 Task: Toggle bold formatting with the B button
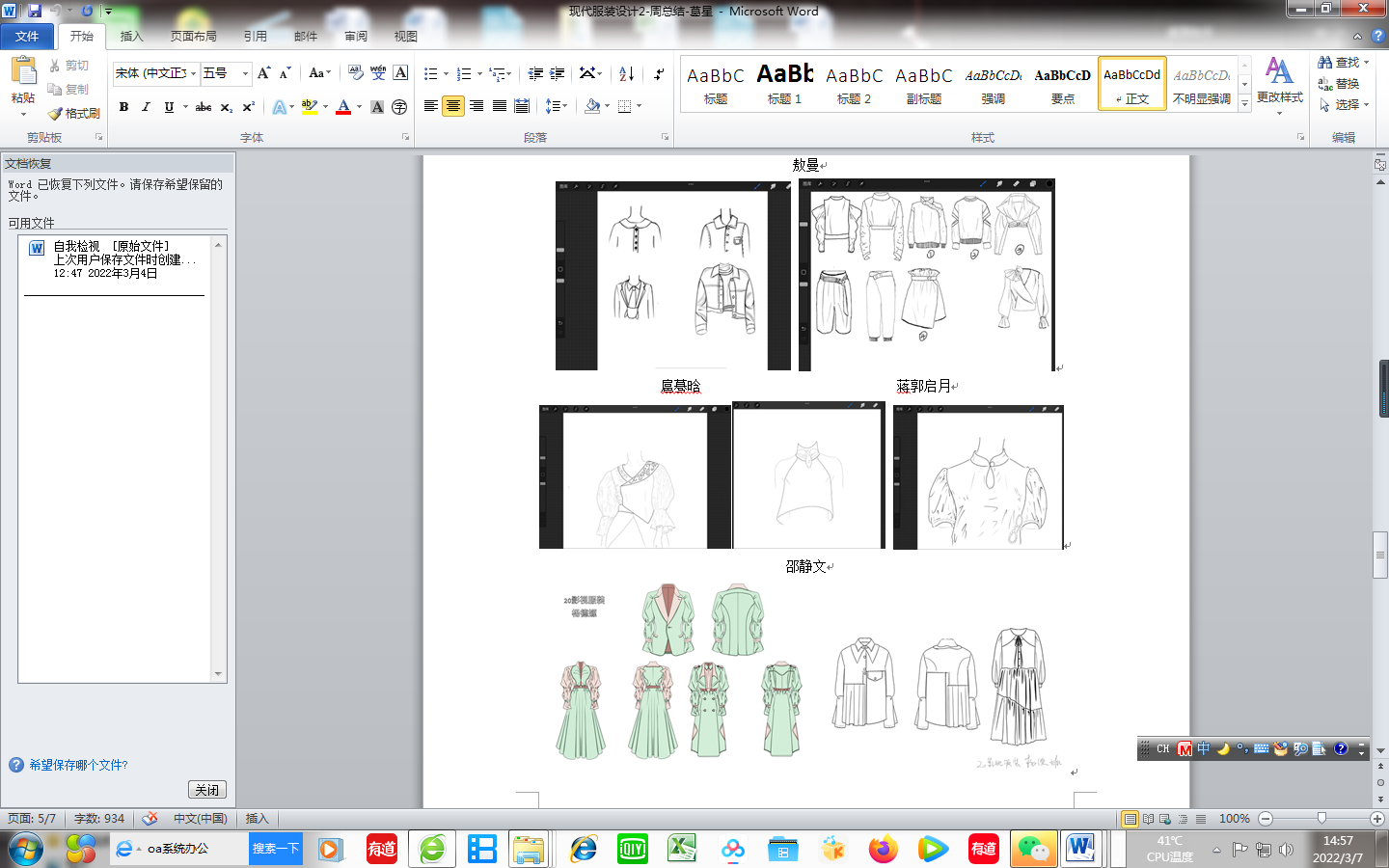(x=123, y=107)
